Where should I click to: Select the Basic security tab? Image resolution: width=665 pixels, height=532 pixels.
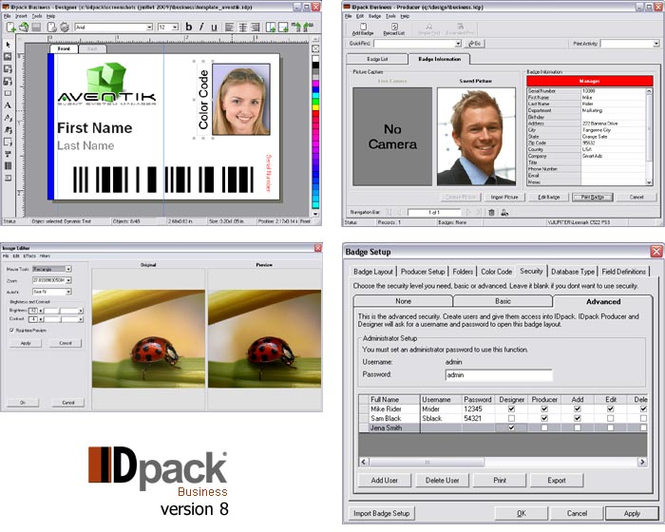(x=503, y=301)
